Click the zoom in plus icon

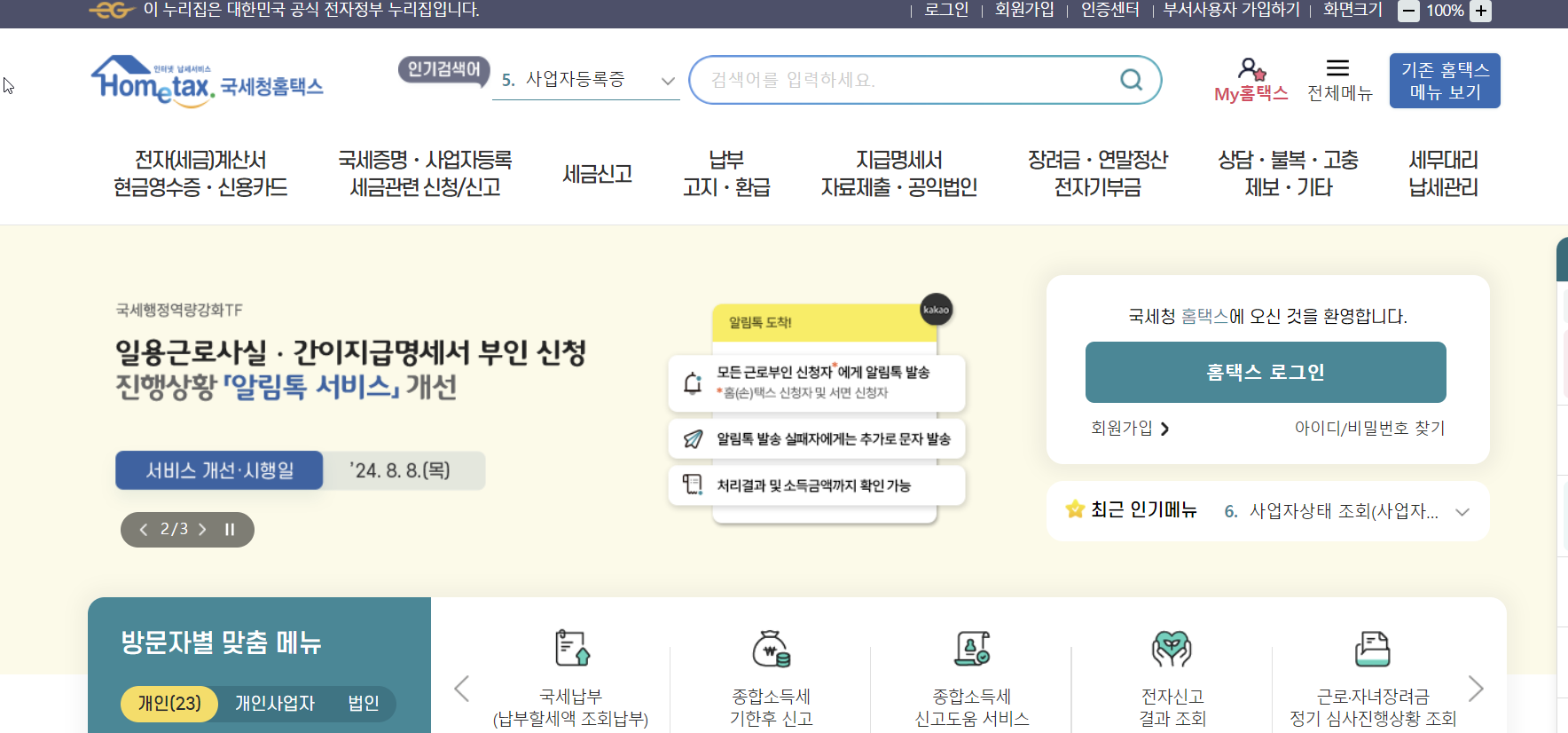[1480, 11]
